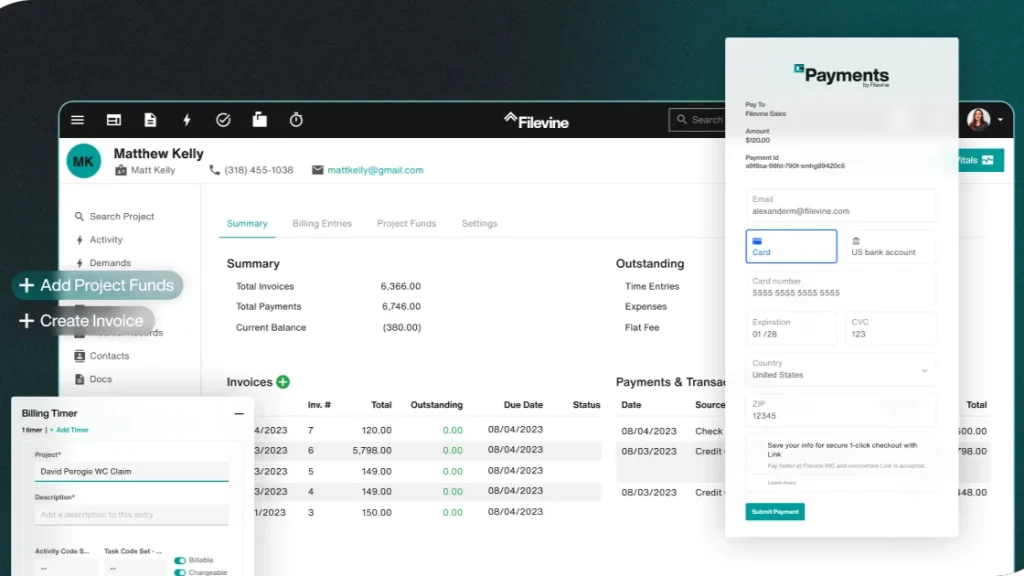This screenshot has height=576, width=1024.
Task: Toggle the Billable switch
Action: [180, 560]
